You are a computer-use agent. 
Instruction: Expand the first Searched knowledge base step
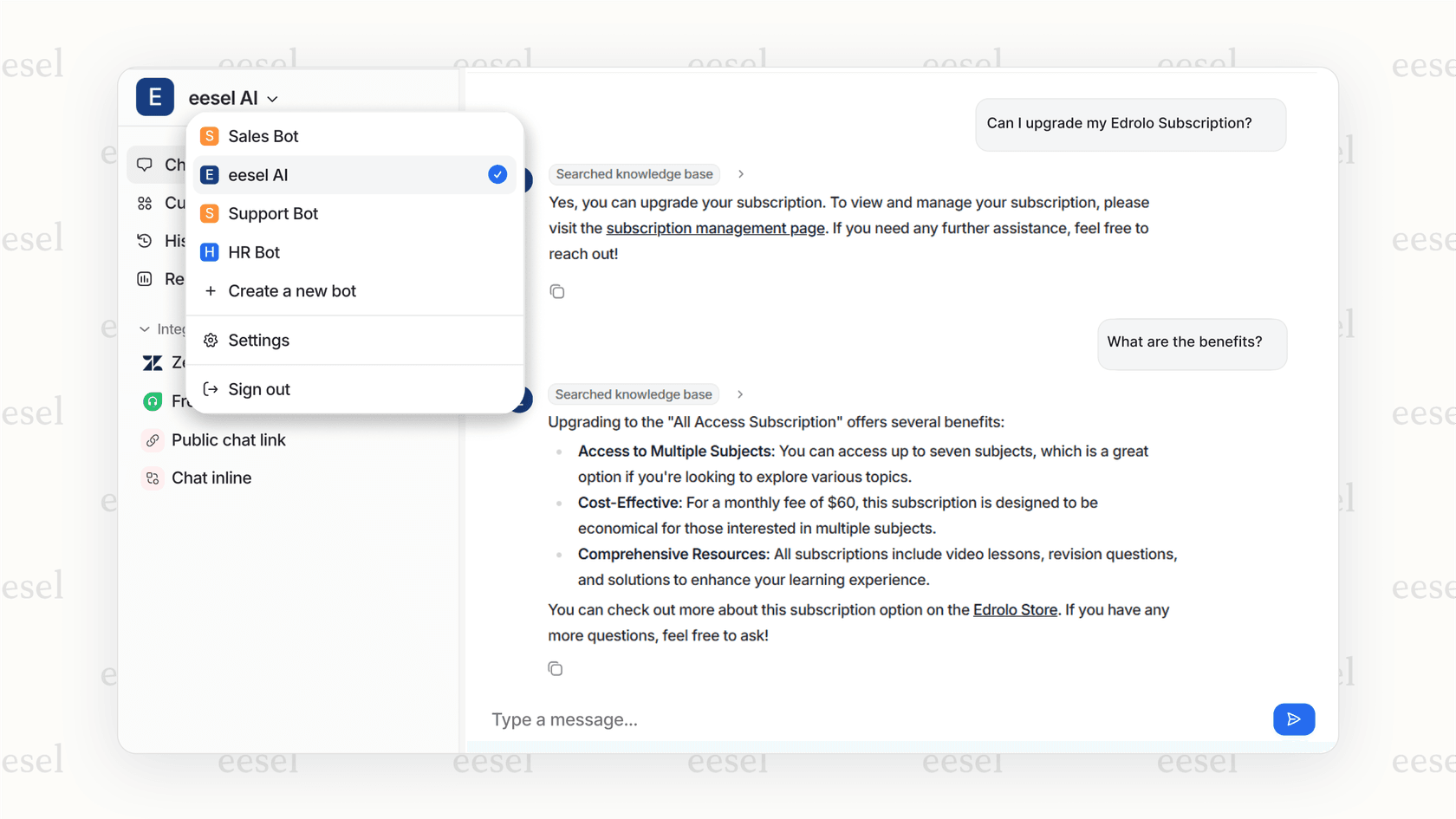pyautogui.click(x=740, y=173)
